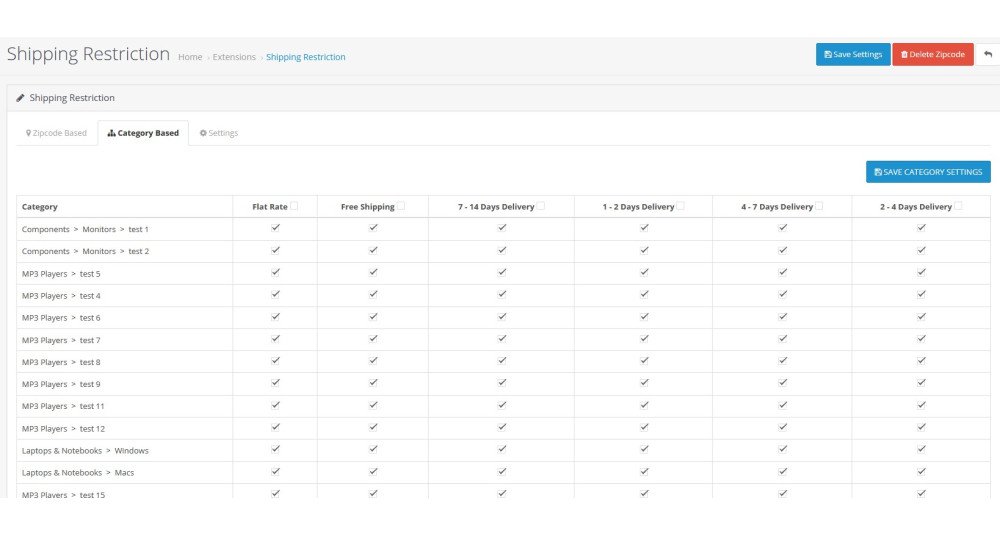The width and height of the screenshot is (1000, 535).
Task: Switch to the Zipcode Based tab
Action: pyautogui.click(x=56, y=133)
